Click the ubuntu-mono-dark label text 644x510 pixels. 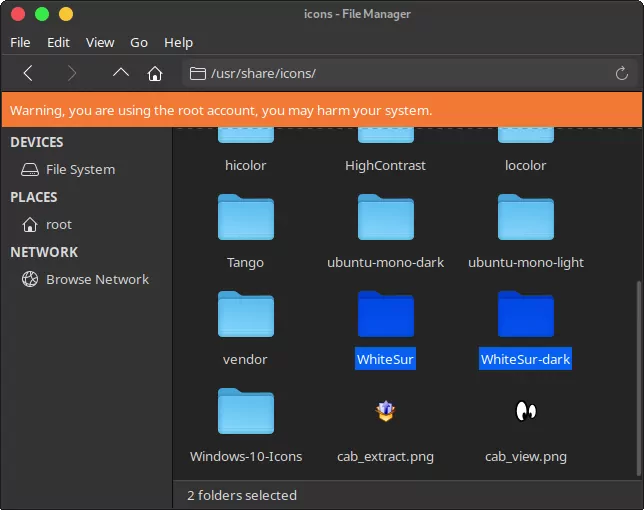[385, 262]
